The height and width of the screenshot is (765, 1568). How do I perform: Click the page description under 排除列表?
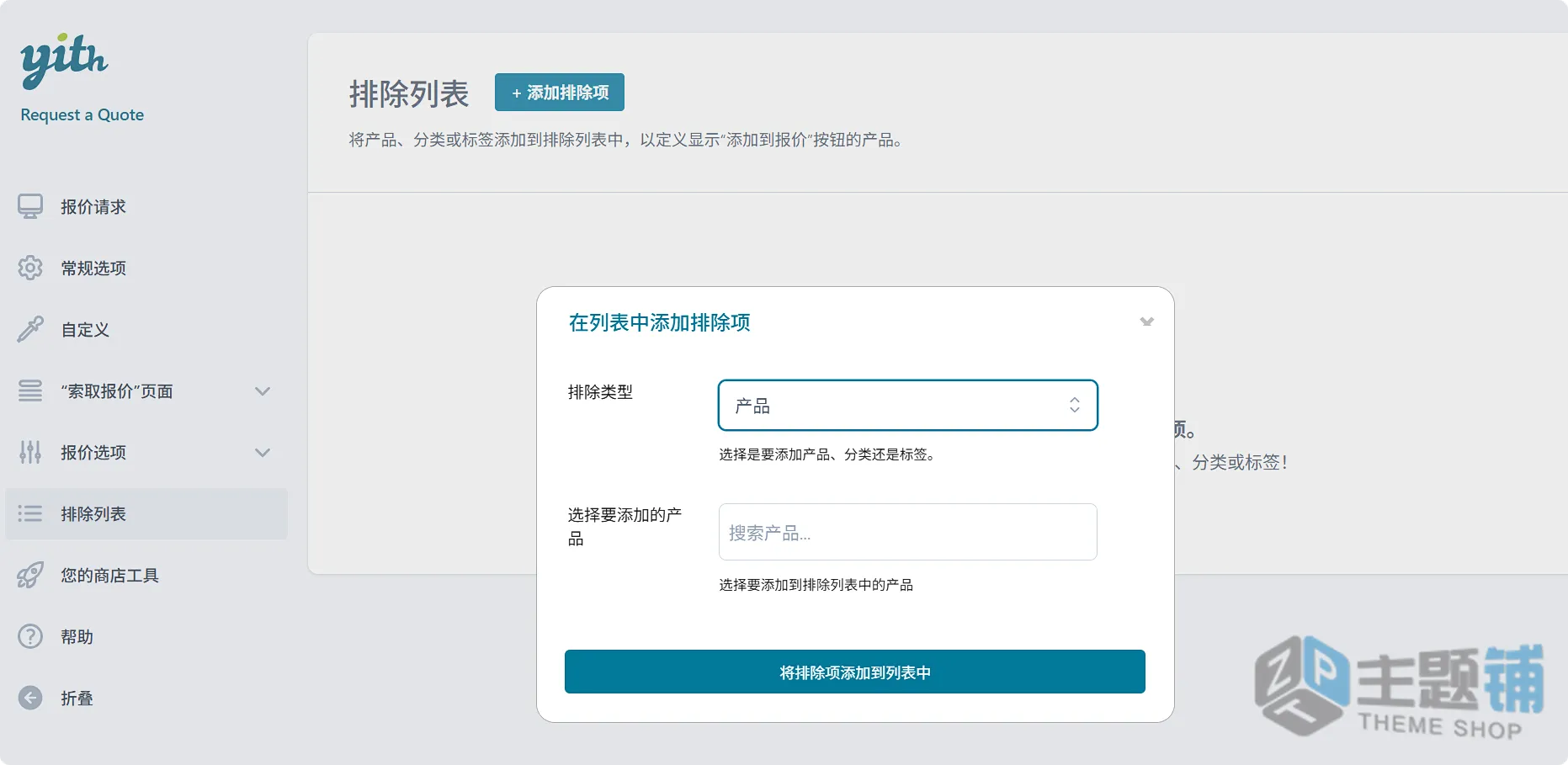click(627, 140)
